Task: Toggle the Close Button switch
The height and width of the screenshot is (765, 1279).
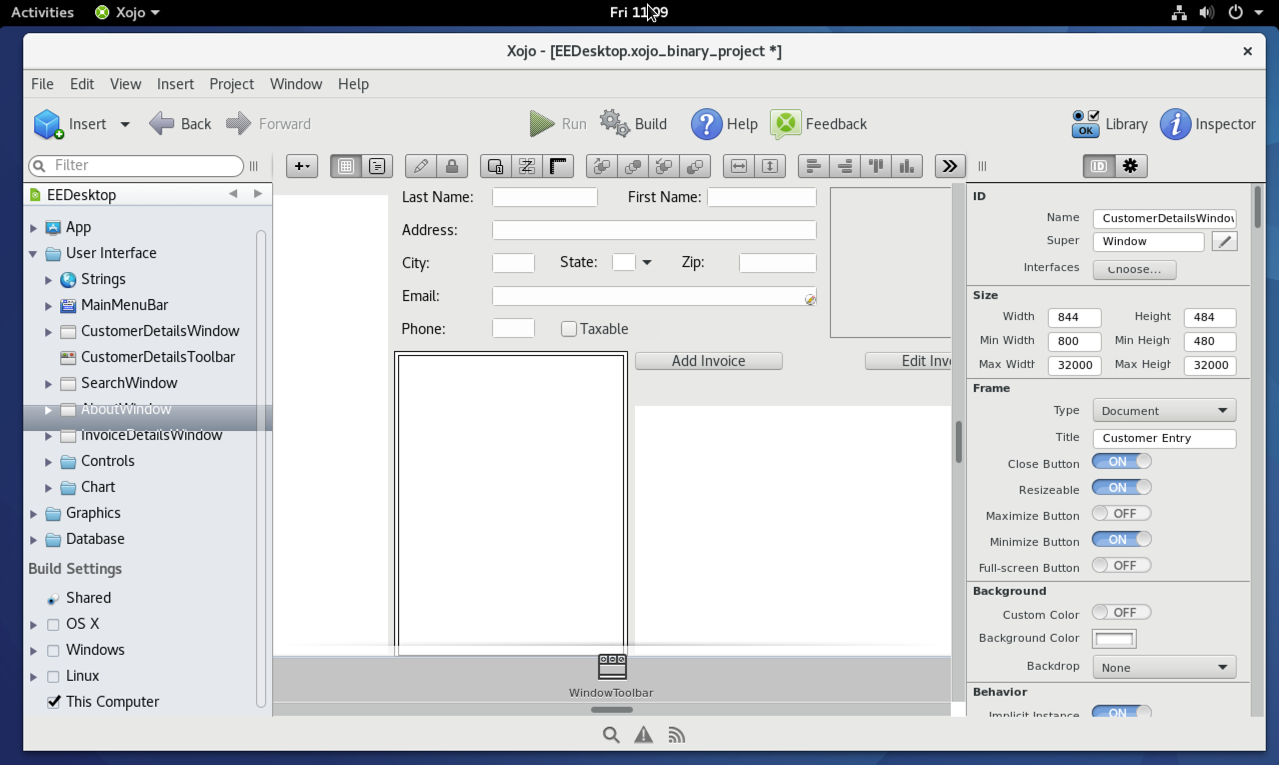Action: coord(1122,462)
